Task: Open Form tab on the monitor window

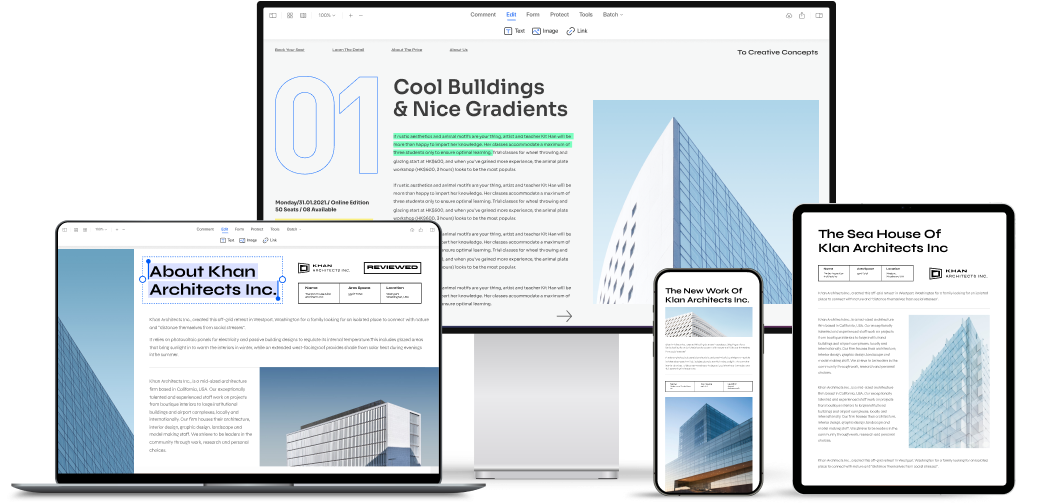Action: click(533, 14)
